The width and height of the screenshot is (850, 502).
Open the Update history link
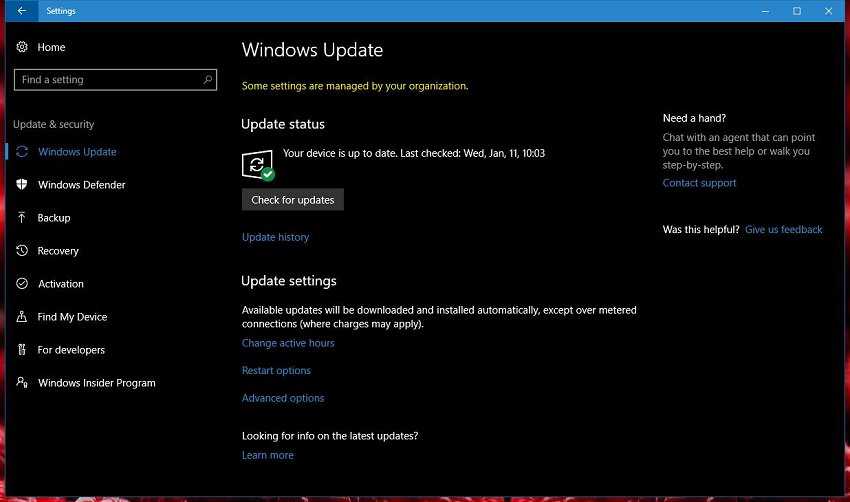[x=275, y=237]
